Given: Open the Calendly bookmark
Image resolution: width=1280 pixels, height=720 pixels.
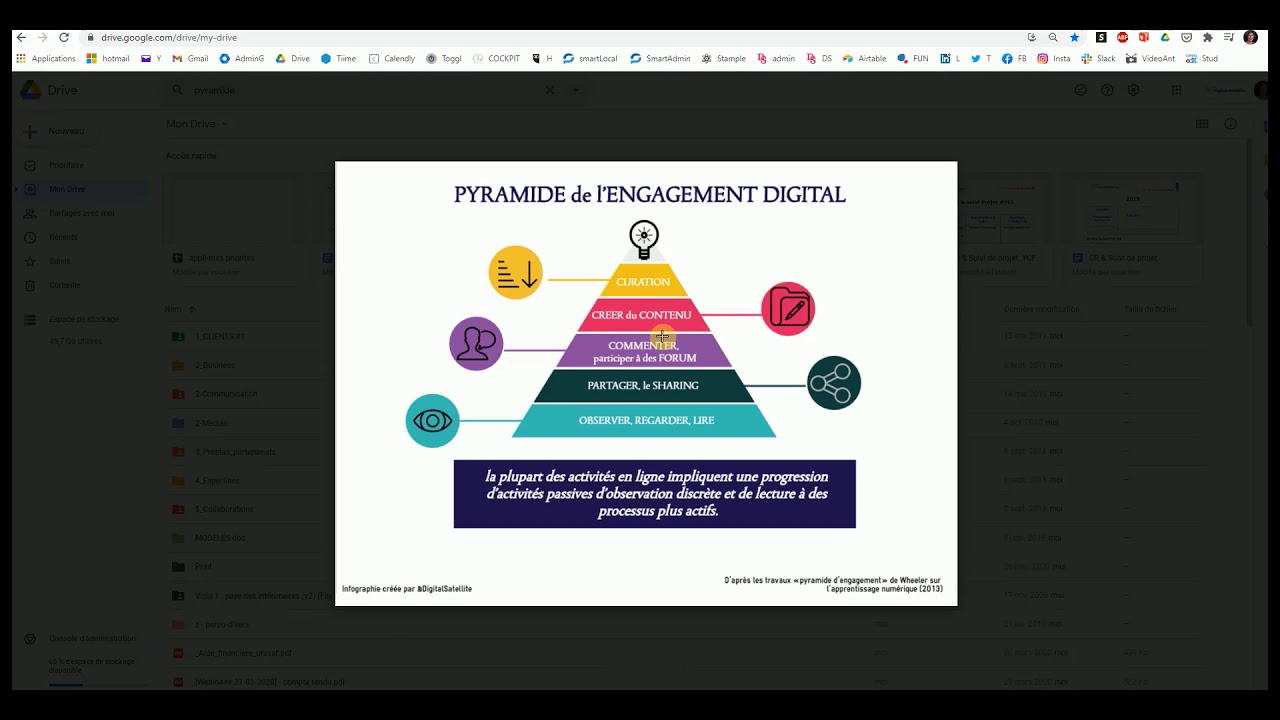Looking at the screenshot, I should (x=392, y=59).
